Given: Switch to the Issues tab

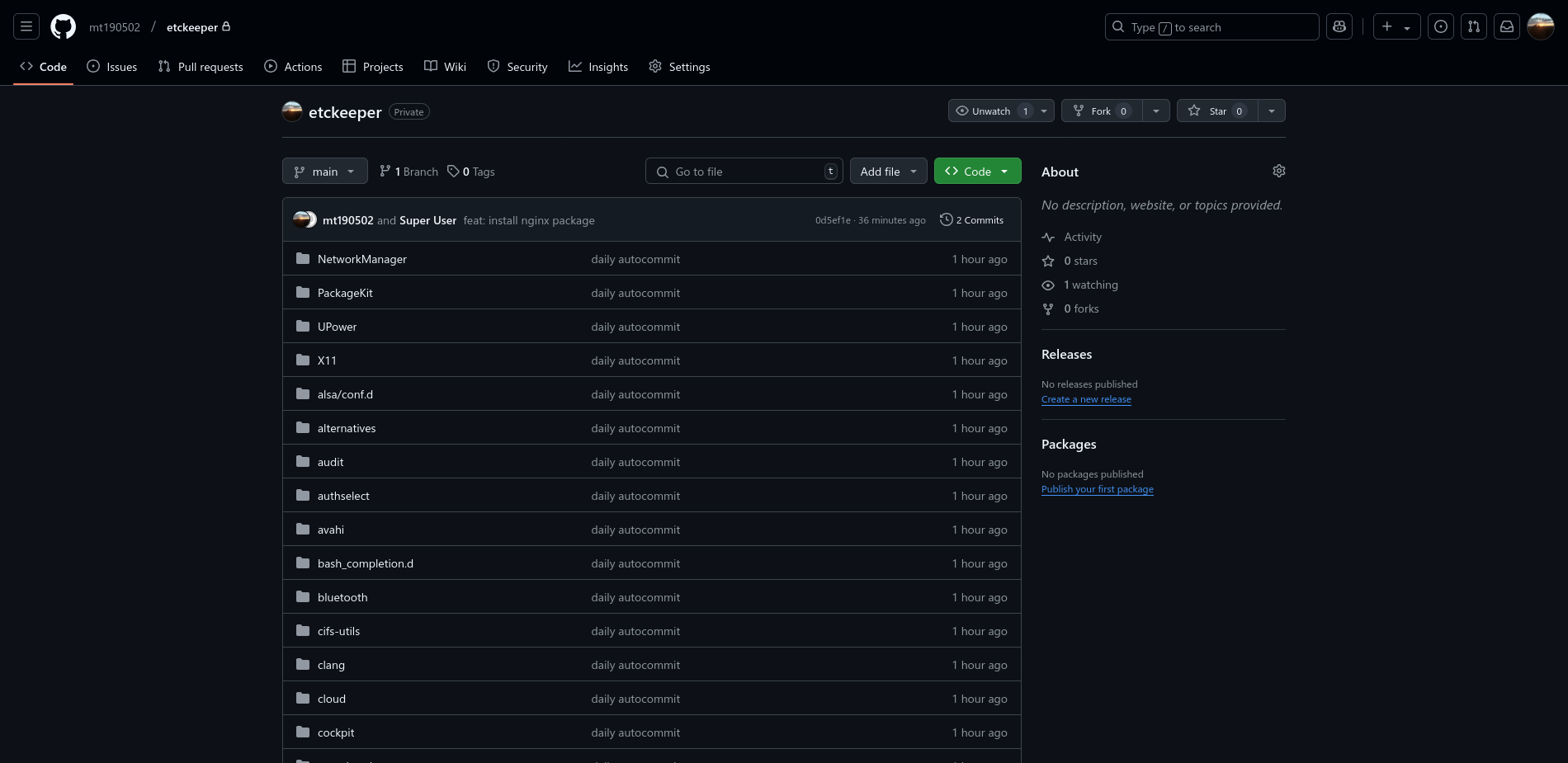Looking at the screenshot, I should tap(112, 67).
